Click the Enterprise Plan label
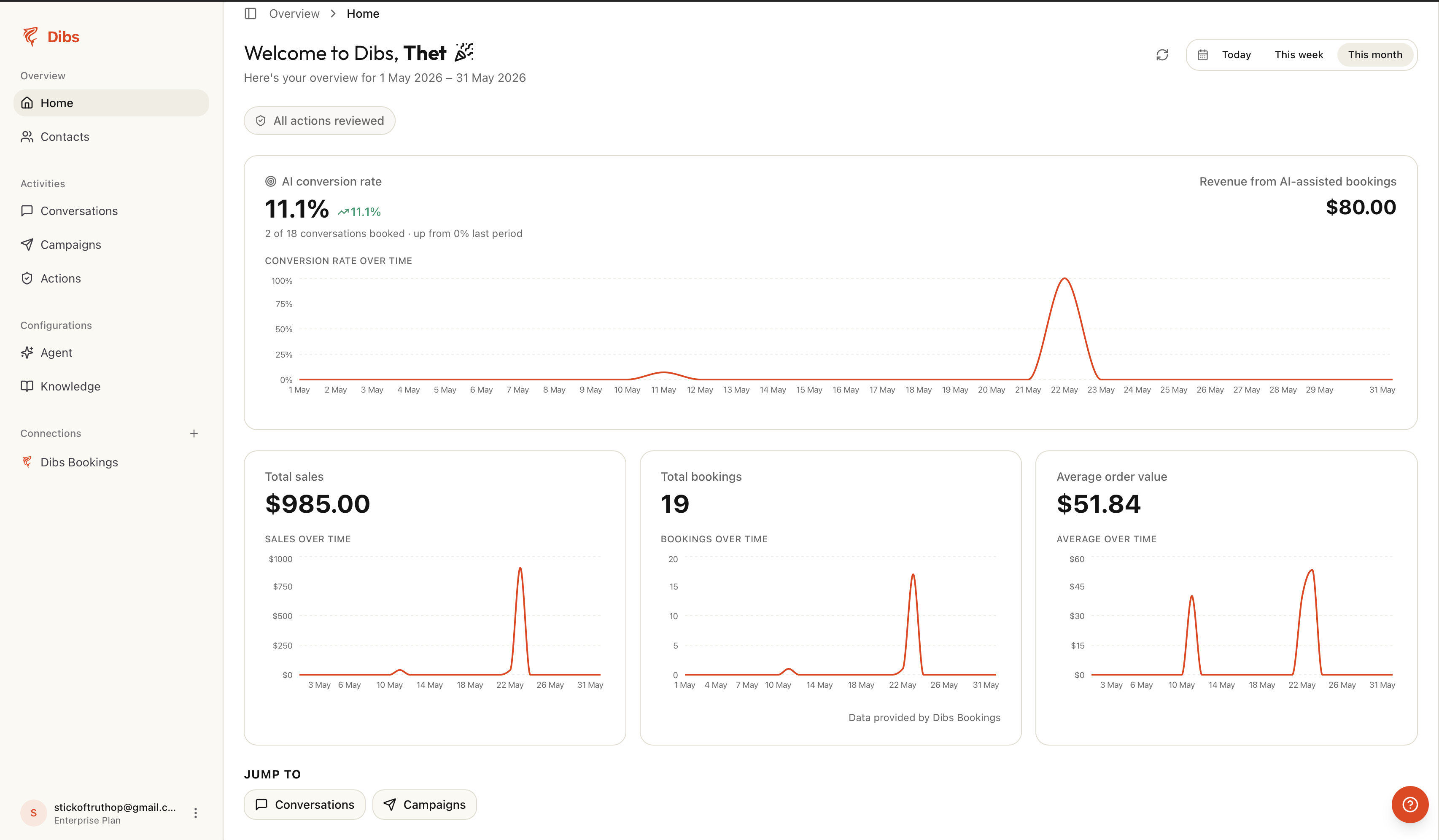The width and height of the screenshot is (1439, 840). click(87, 821)
